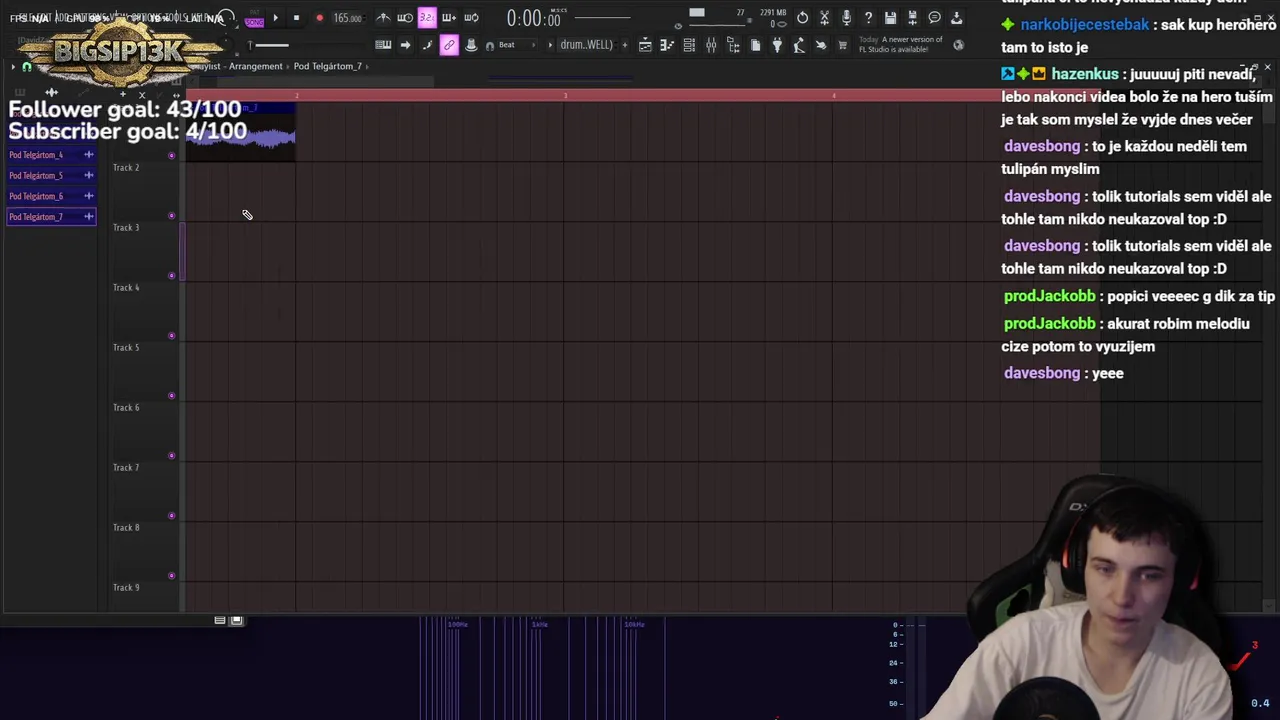
Task: Click hazenkus username in chat
Action: click(1084, 74)
